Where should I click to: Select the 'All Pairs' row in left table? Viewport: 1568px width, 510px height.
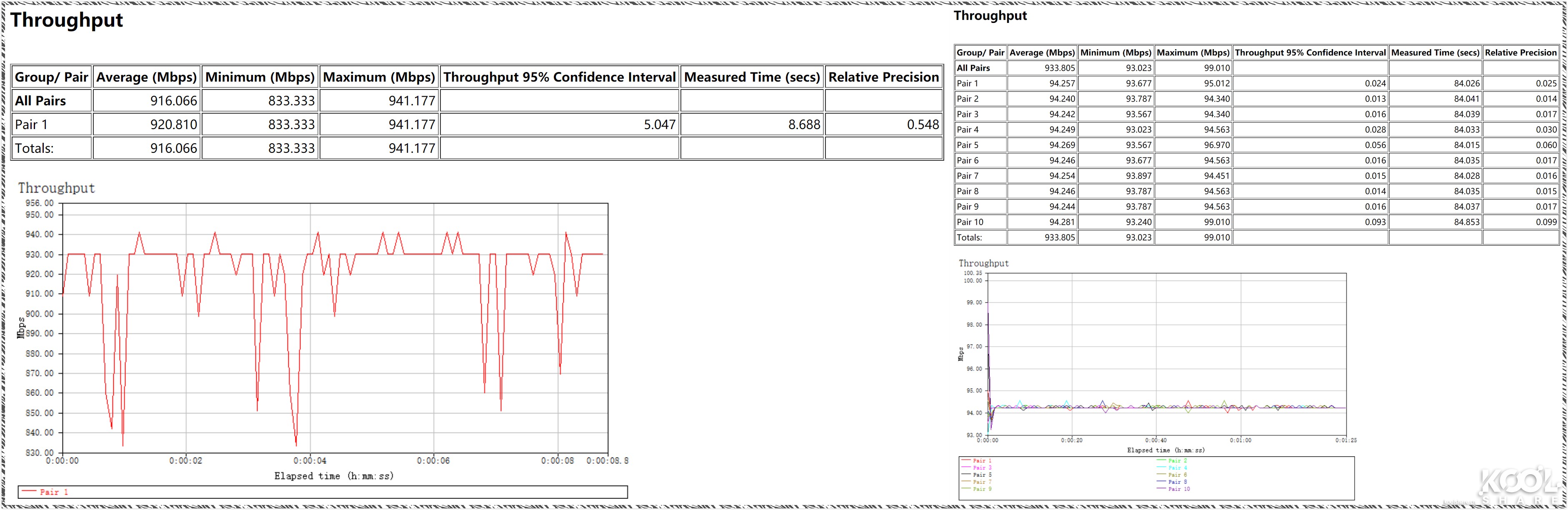(x=40, y=101)
